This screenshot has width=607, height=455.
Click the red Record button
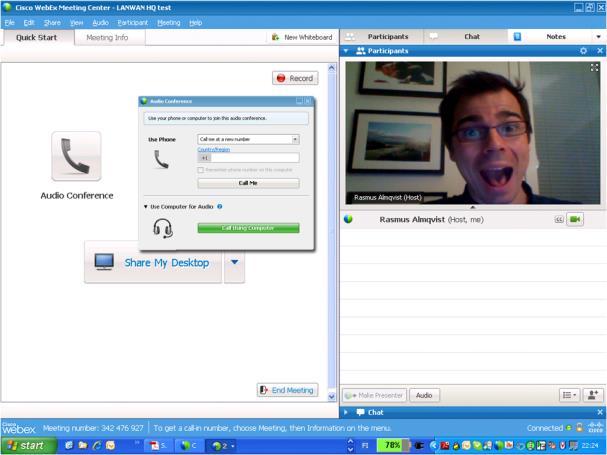tap(295, 78)
